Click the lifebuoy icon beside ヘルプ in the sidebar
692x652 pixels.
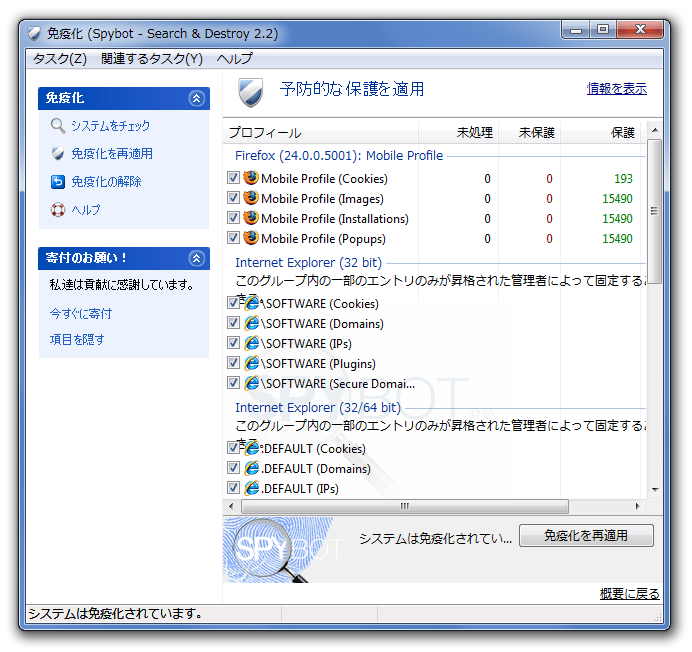click(58, 210)
